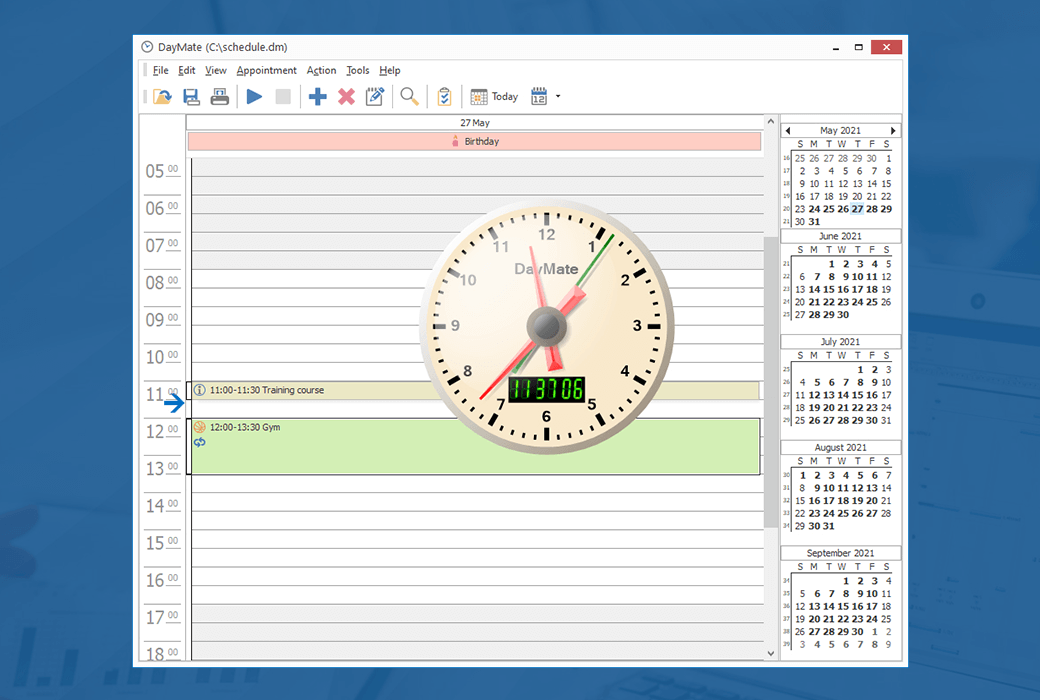Go to previous month arrow
The width and height of the screenshot is (1040, 700).
click(788, 131)
